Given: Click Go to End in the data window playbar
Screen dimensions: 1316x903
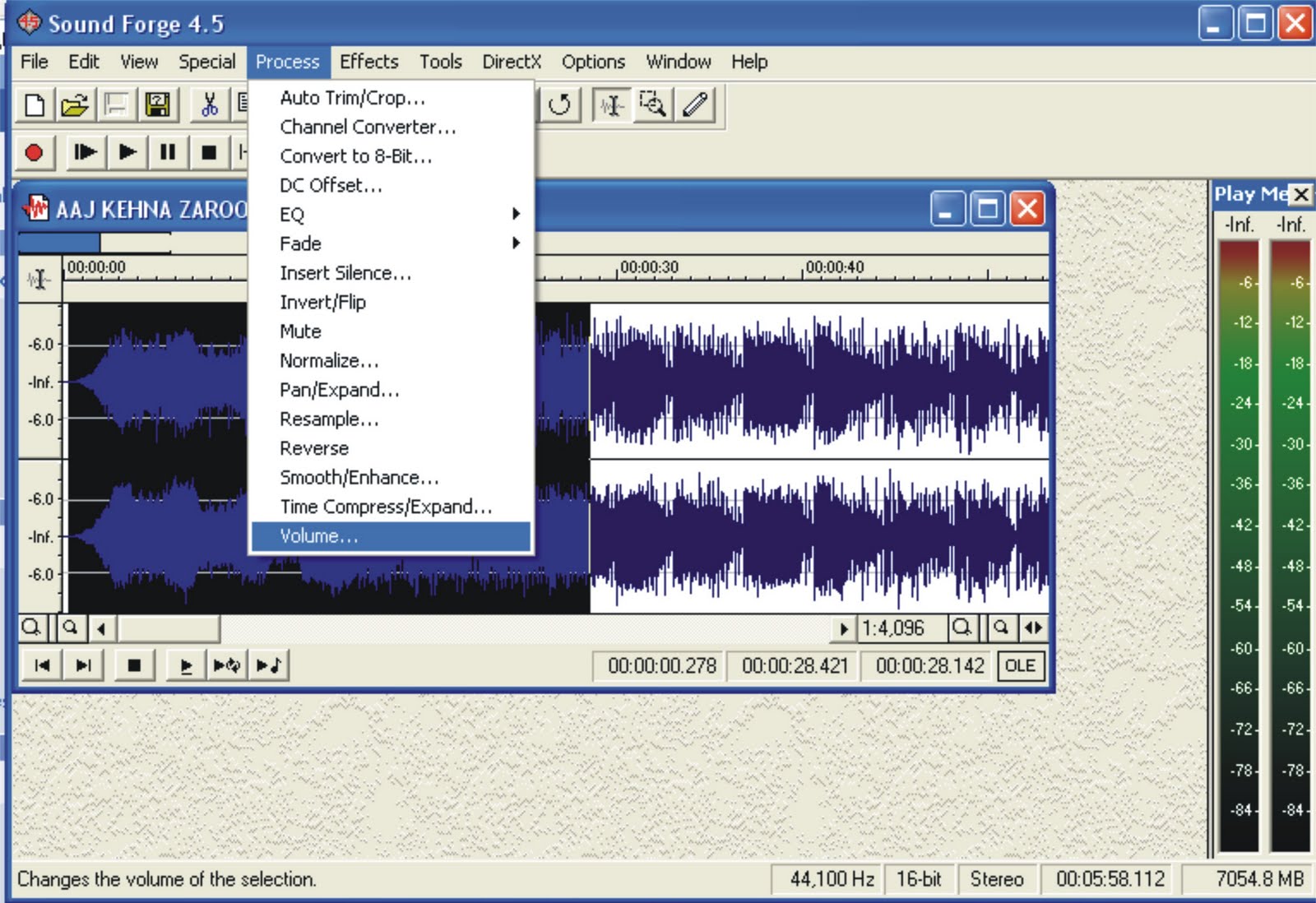Looking at the screenshot, I should (x=83, y=665).
